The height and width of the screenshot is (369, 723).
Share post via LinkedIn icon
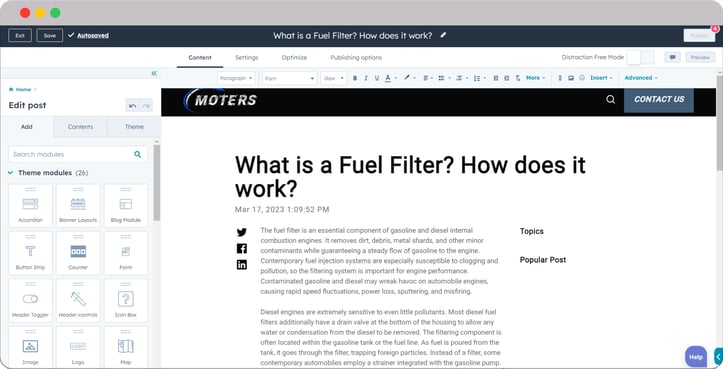(x=242, y=265)
